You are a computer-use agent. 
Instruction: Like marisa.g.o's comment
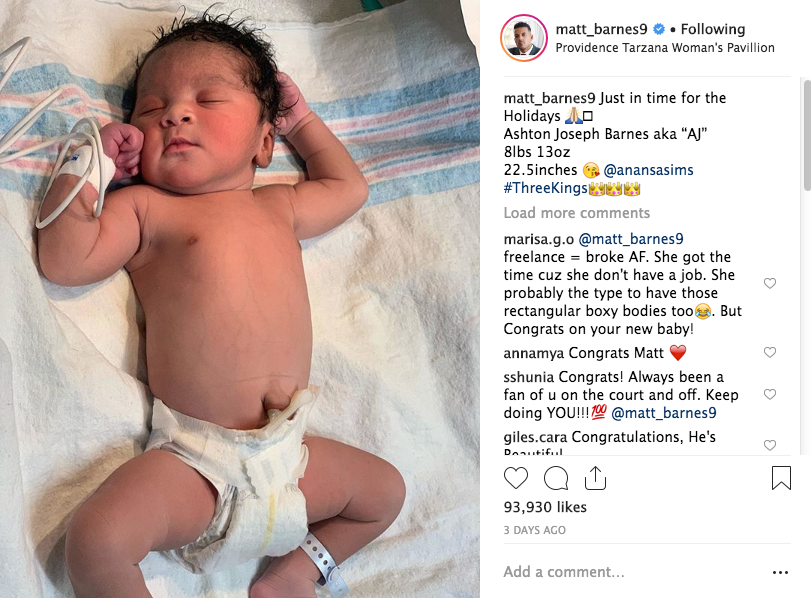click(770, 283)
